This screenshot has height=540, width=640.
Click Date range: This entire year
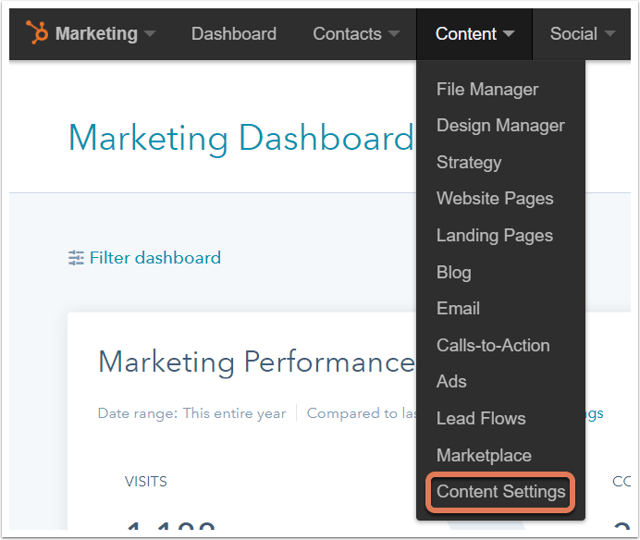pos(192,413)
